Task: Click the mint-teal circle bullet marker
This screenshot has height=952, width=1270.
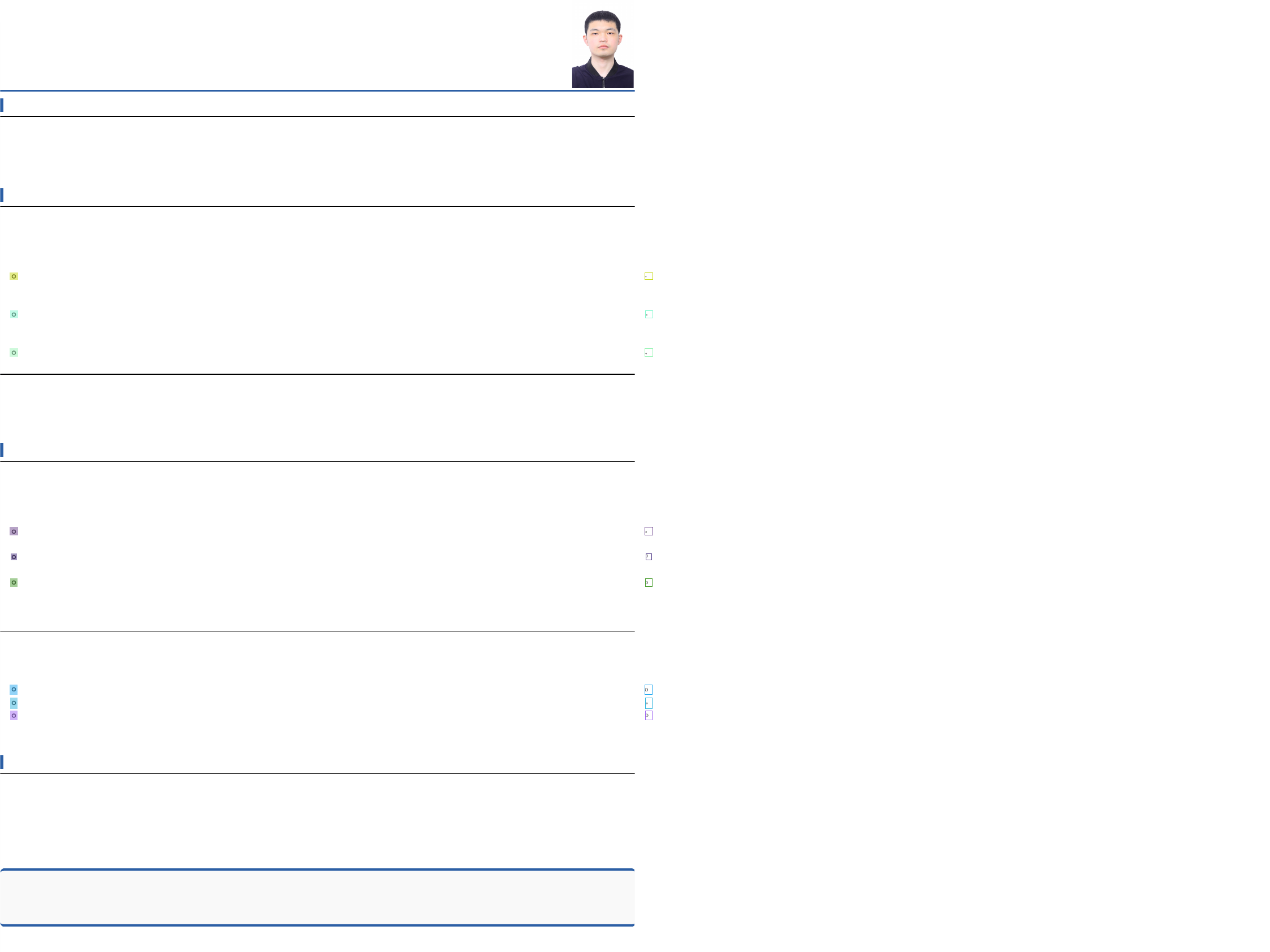Action: coord(14,314)
